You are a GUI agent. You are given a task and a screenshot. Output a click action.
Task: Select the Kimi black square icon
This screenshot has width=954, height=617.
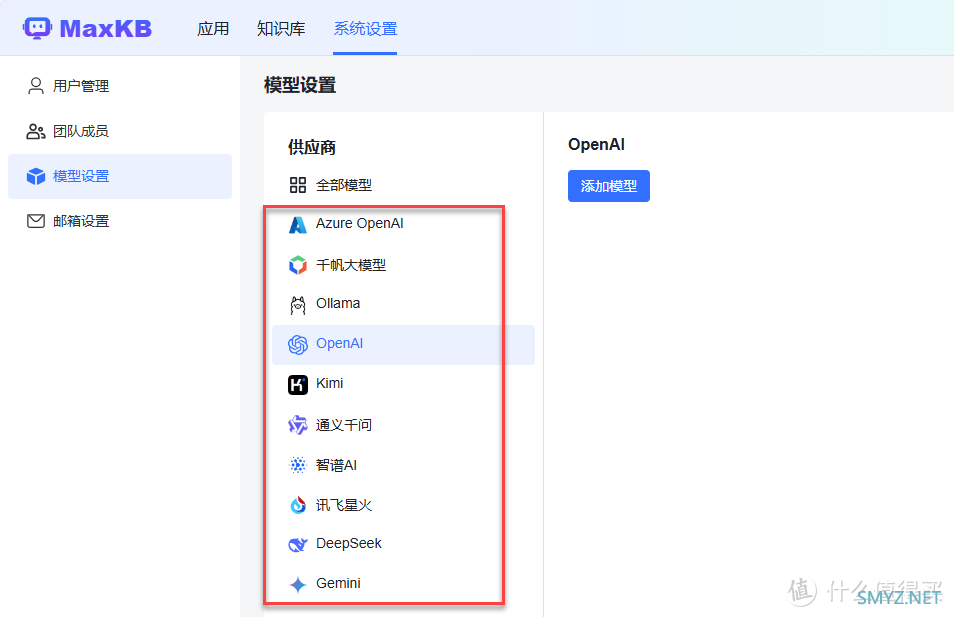tap(298, 385)
